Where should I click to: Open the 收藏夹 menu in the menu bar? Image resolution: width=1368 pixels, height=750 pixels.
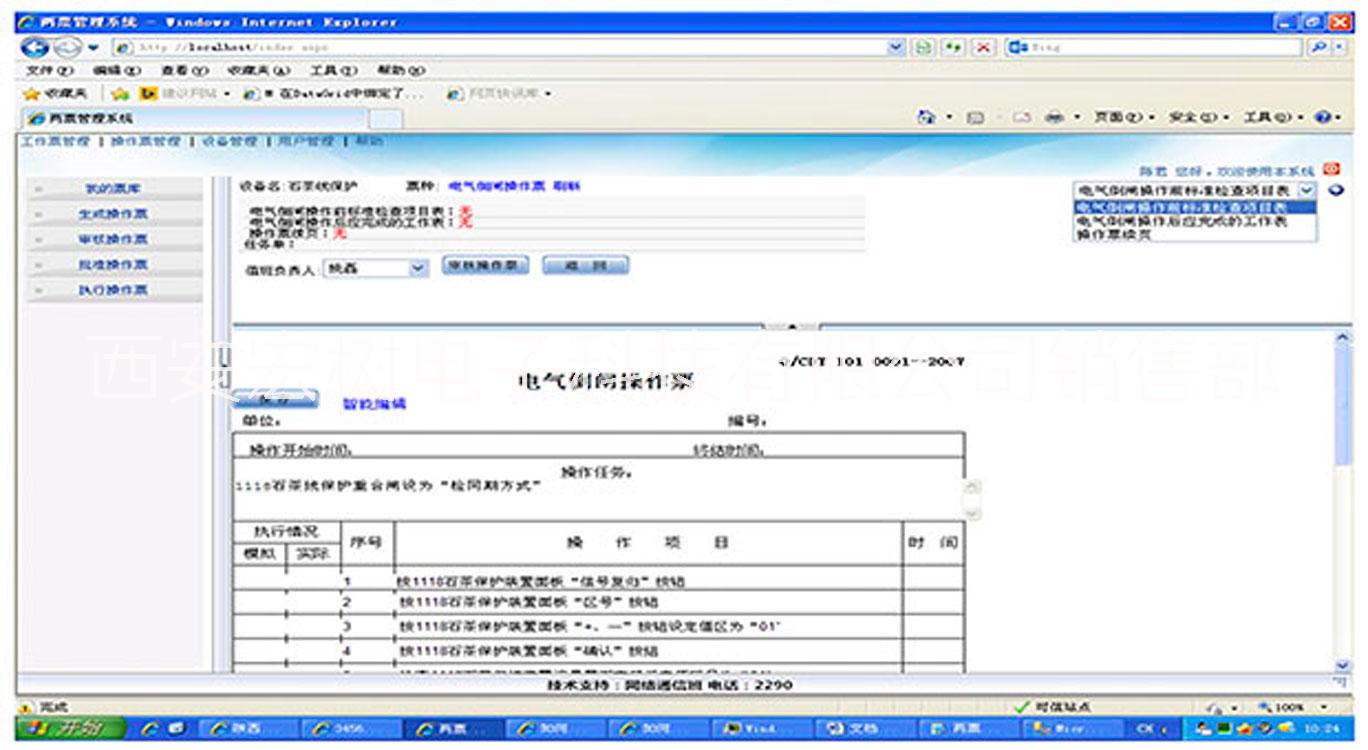pyautogui.click(x=259, y=71)
